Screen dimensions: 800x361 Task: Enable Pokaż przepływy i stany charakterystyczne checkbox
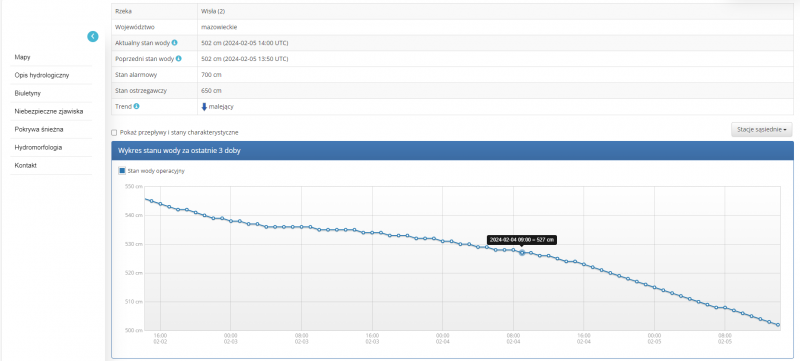[114, 133]
